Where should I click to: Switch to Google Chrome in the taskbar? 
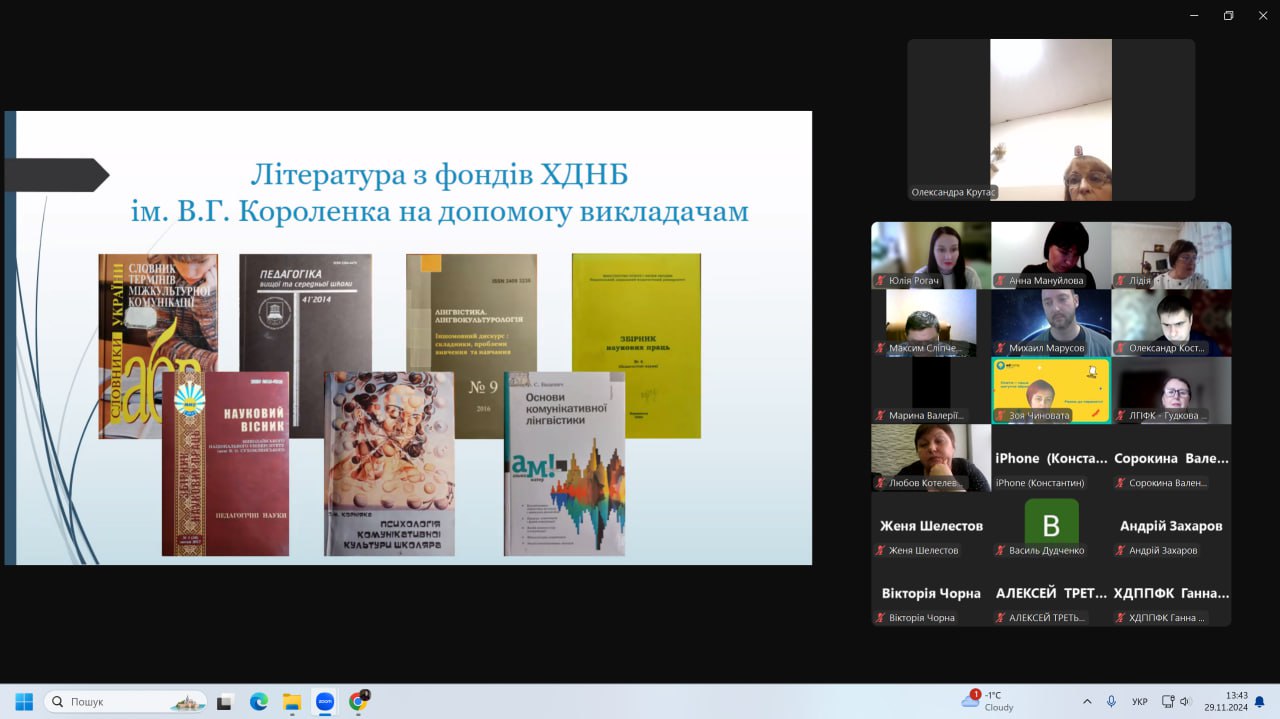[x=357, y=702]
